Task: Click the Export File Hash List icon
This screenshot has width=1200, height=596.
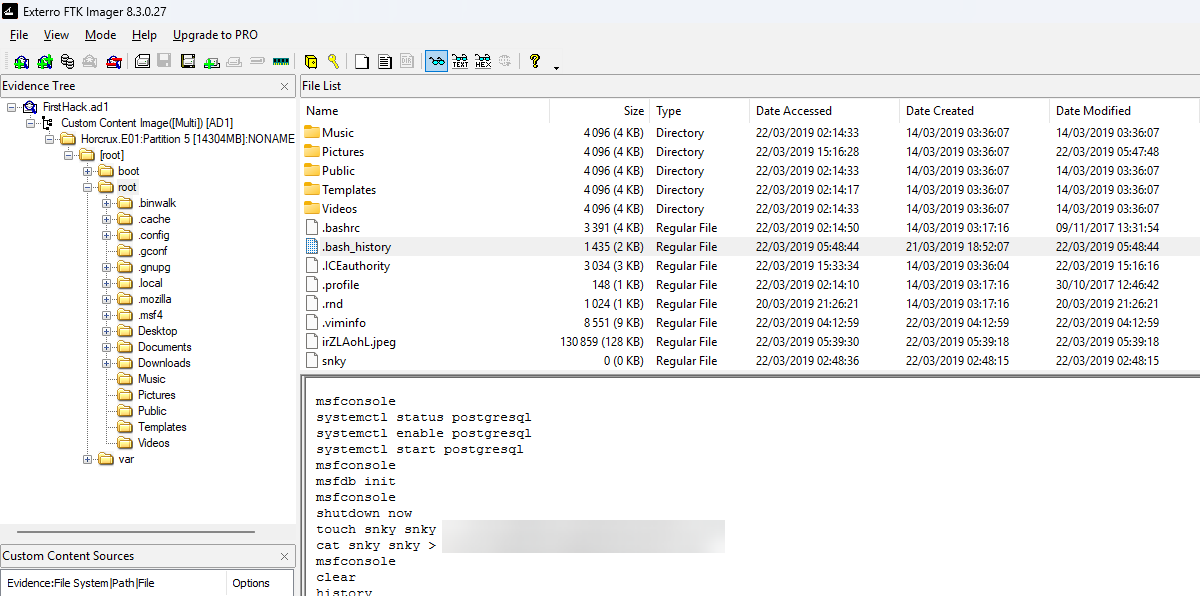Action: tap(385, 61)
